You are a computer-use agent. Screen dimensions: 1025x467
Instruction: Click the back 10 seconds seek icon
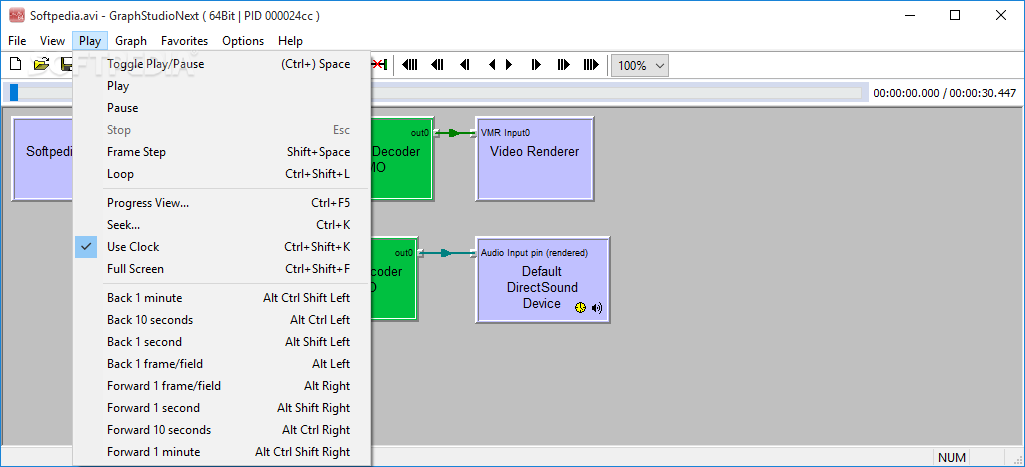(437, 65)
